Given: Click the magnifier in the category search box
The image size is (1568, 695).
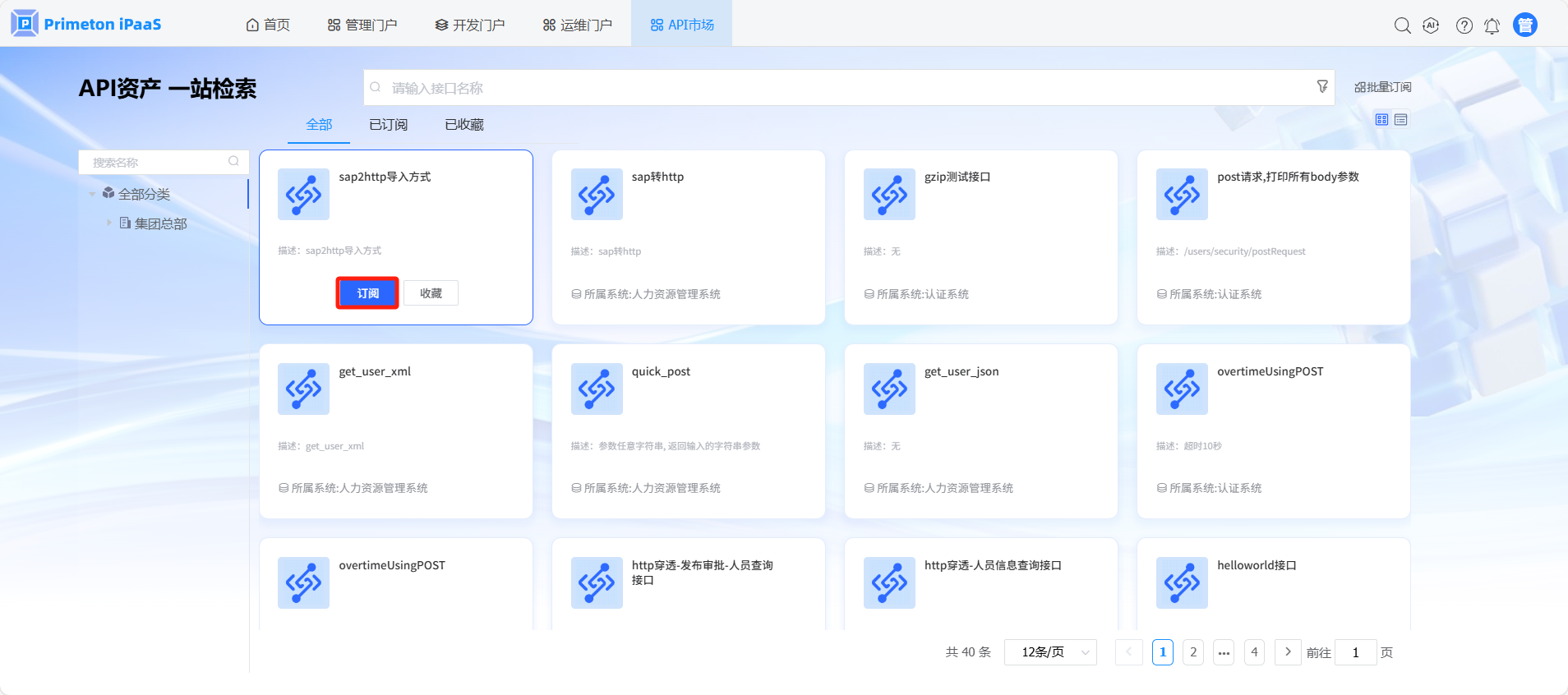Looking at the screenshot, I should (233, 161).
